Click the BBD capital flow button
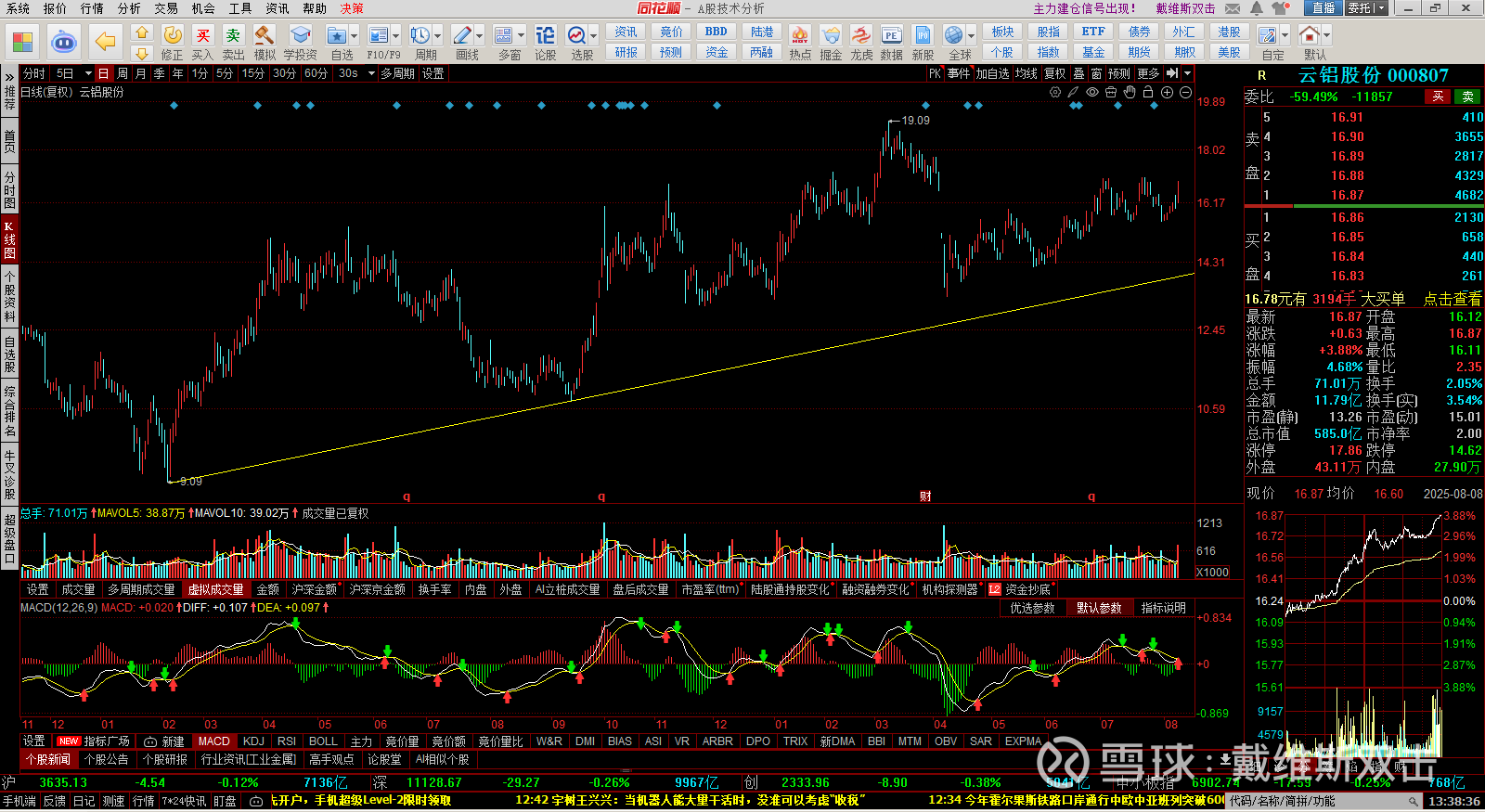 pos(717,32)
